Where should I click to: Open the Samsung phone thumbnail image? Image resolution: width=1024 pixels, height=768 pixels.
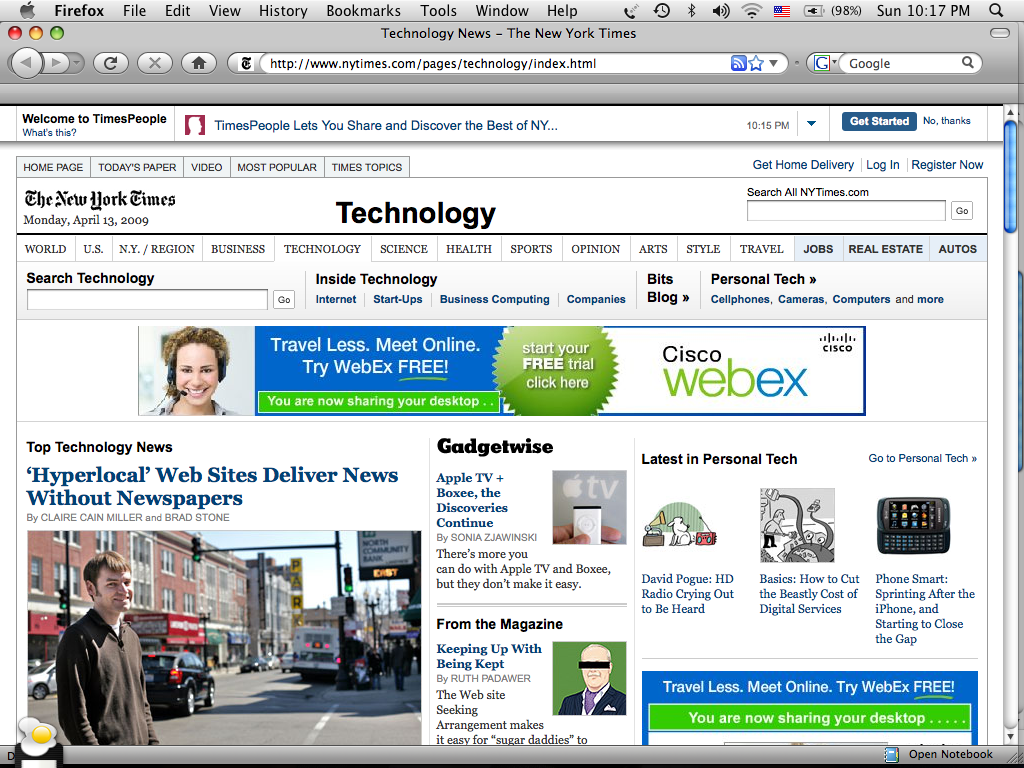913,525
